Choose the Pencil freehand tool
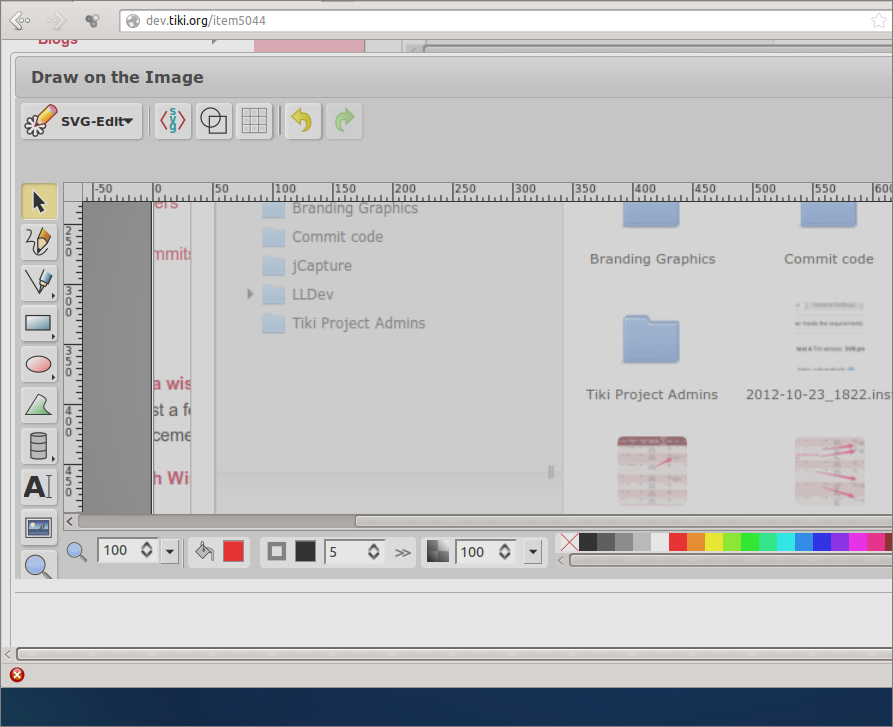The width and height of the screenshot is (893, 727). [x=39, y=241]
